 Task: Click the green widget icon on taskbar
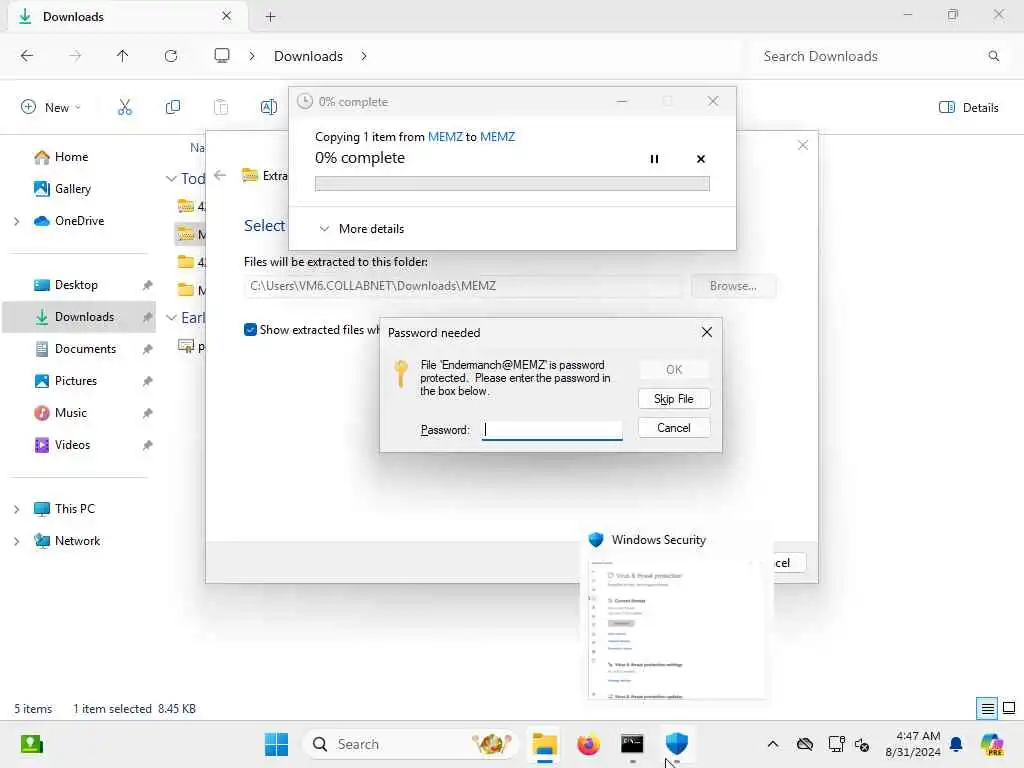pyautogui.click(x=31, y=744)
